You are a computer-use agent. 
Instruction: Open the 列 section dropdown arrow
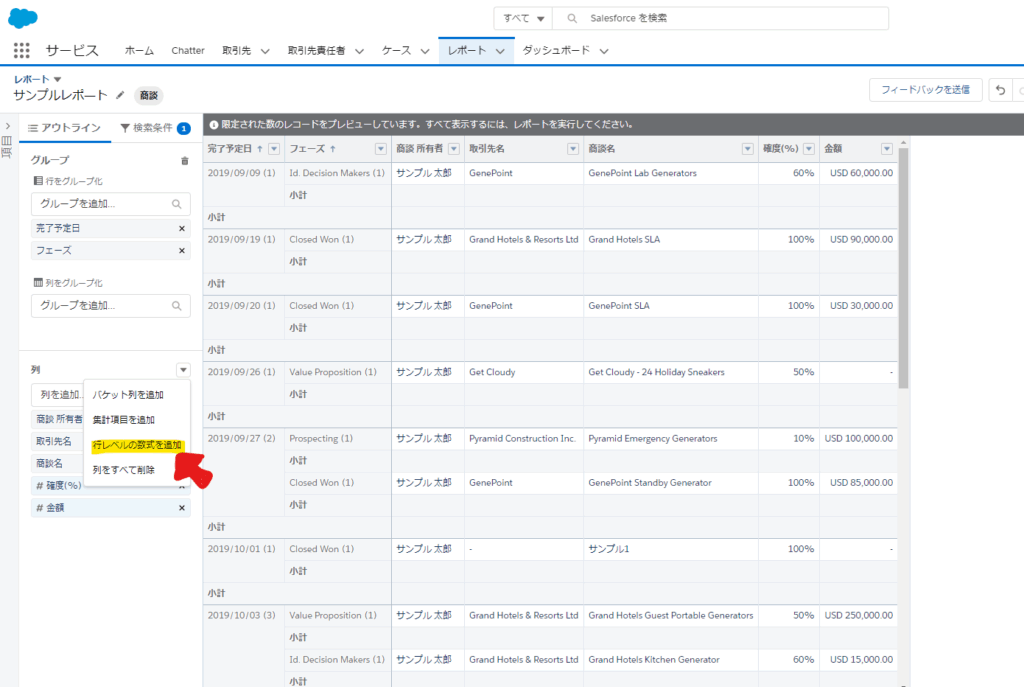184,370
